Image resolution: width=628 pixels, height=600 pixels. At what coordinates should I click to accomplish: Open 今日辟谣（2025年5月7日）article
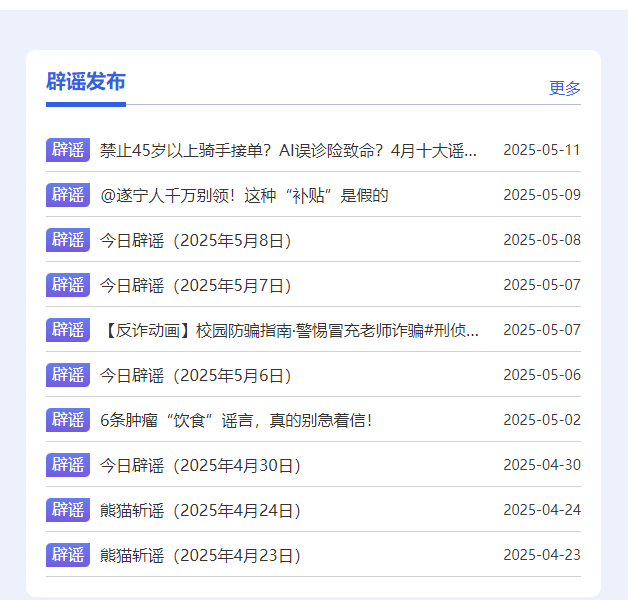(196, 286)
